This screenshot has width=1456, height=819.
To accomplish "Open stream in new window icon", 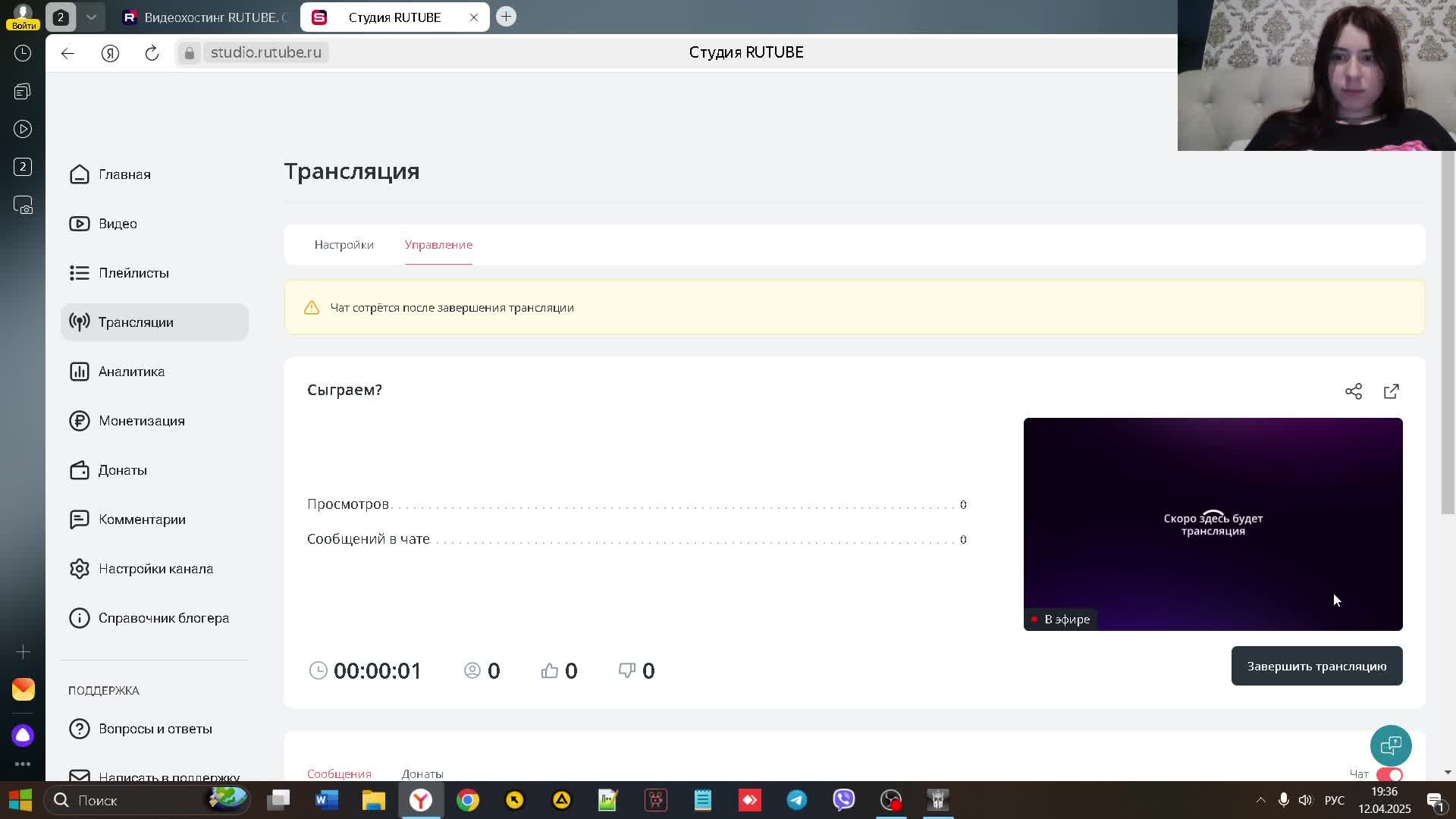I will click(1392, 391).
